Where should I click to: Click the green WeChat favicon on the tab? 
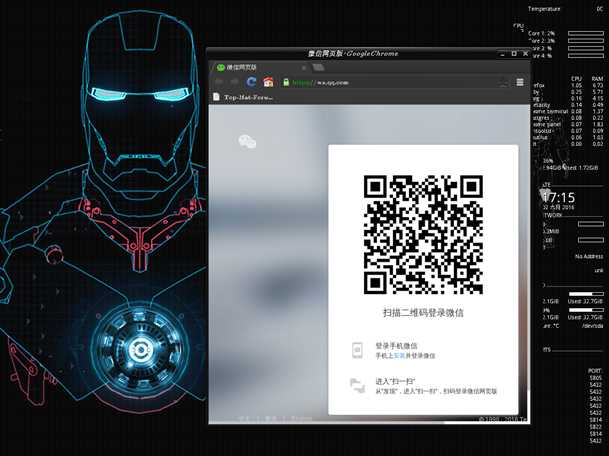pyautogui.click(x=221, y=68)
